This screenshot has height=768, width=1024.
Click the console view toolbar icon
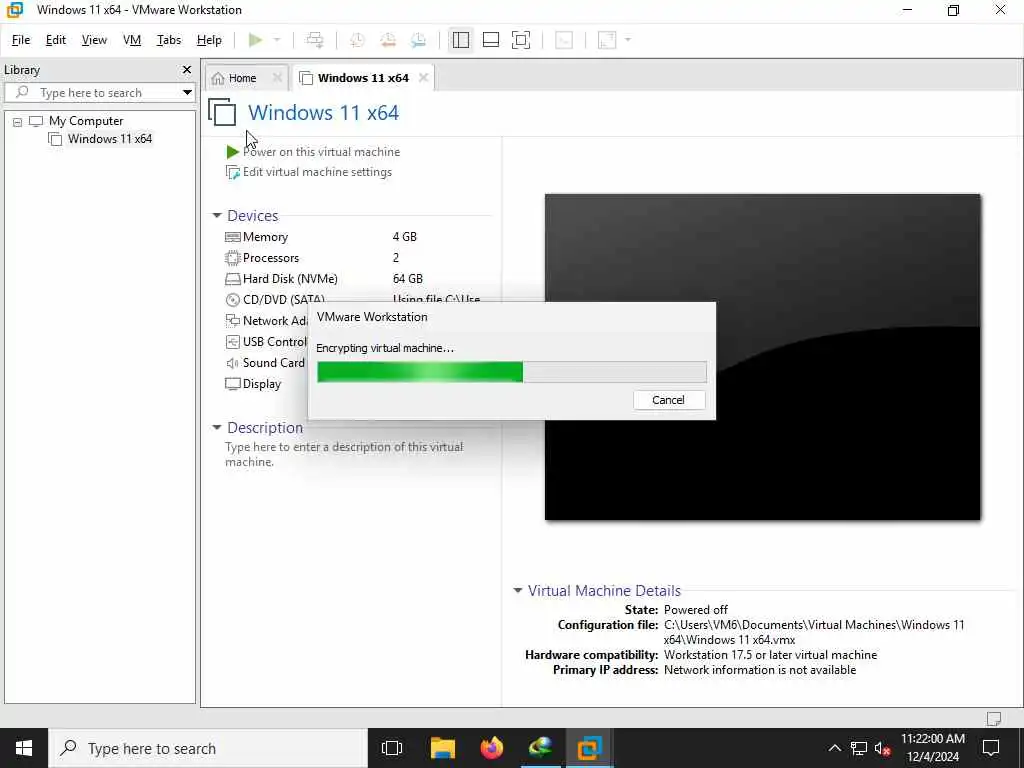[564, 40]
